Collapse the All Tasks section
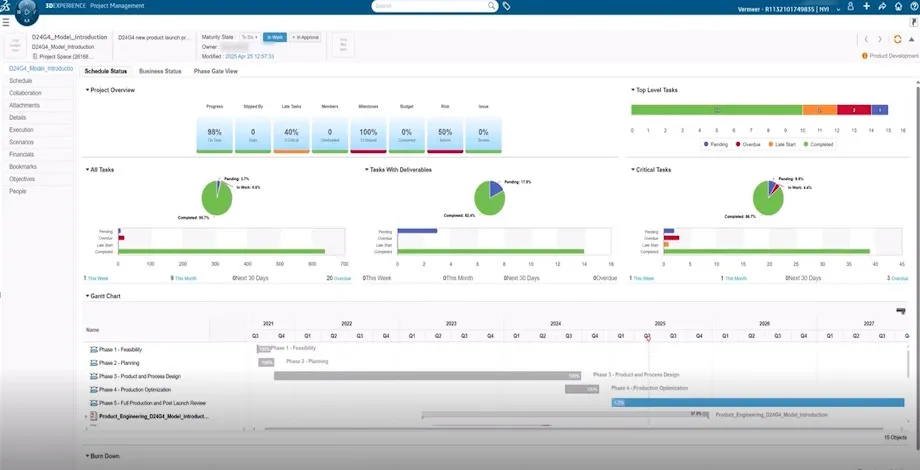920x470 pixels. (x=87, y=170)
